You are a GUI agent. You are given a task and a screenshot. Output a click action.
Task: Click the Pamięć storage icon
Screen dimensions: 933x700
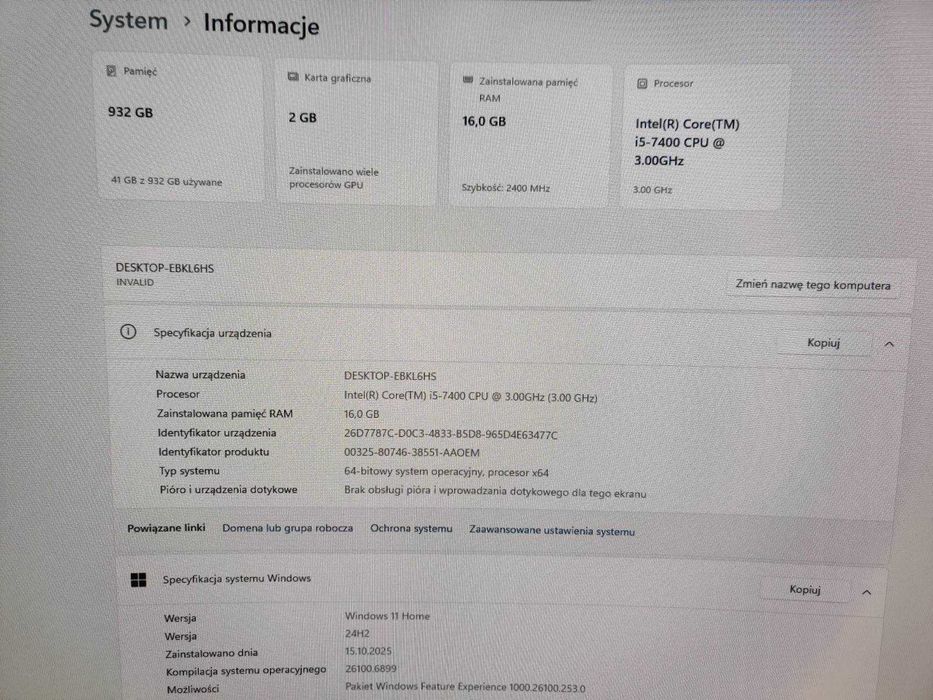click(111, 71)
